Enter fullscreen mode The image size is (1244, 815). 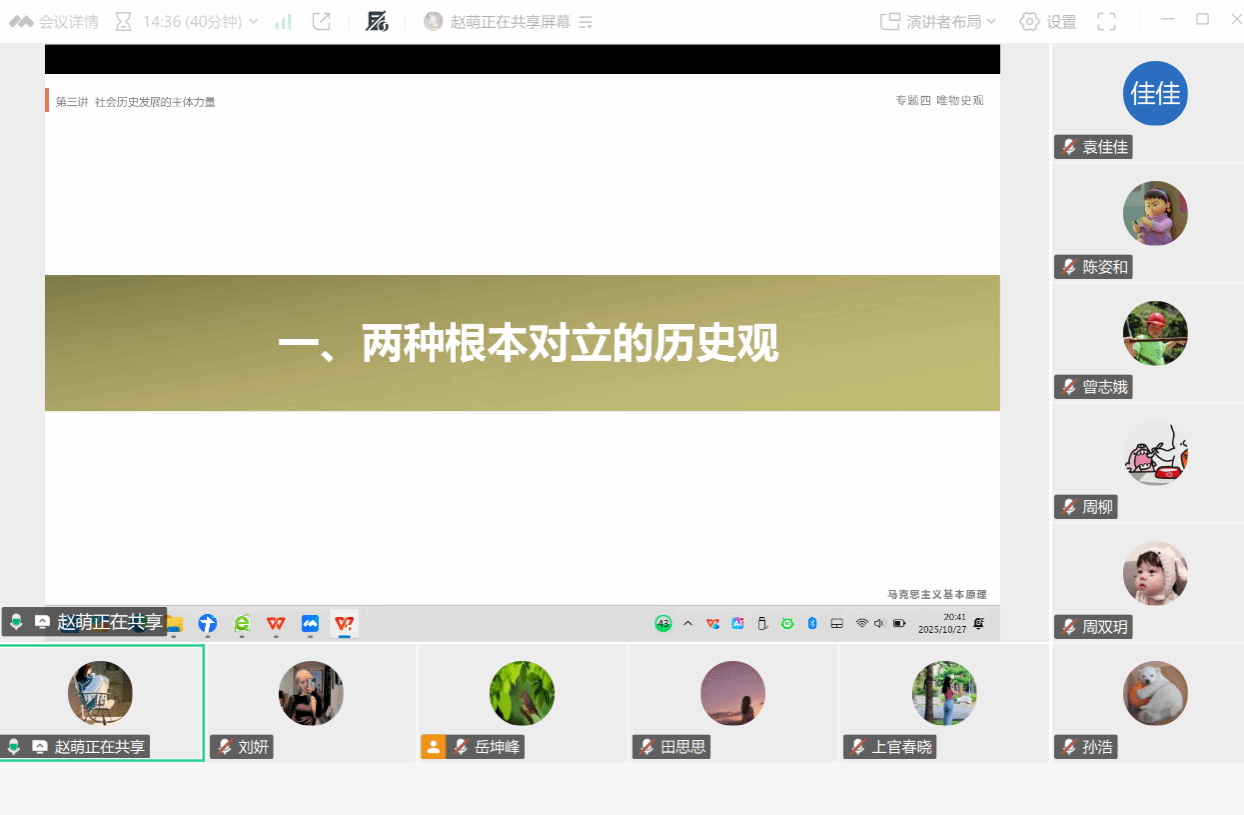pyautogui.click(x=1106, y=21)
